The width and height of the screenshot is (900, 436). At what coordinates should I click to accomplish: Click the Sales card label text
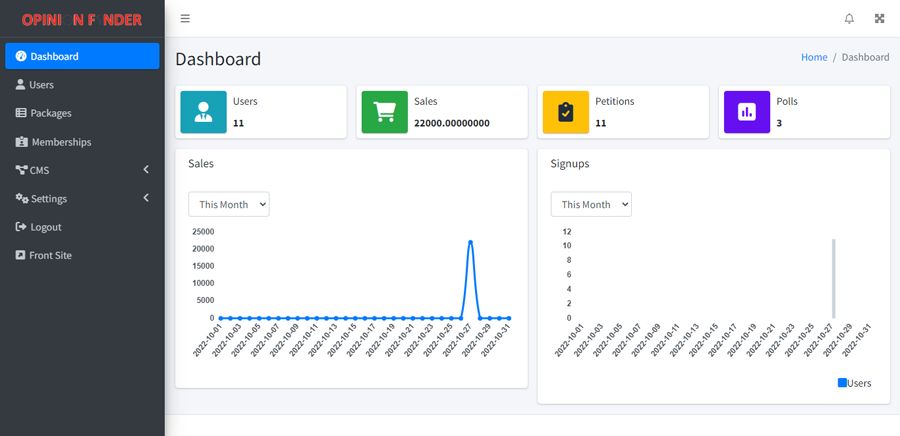click(x=425, y=101)
